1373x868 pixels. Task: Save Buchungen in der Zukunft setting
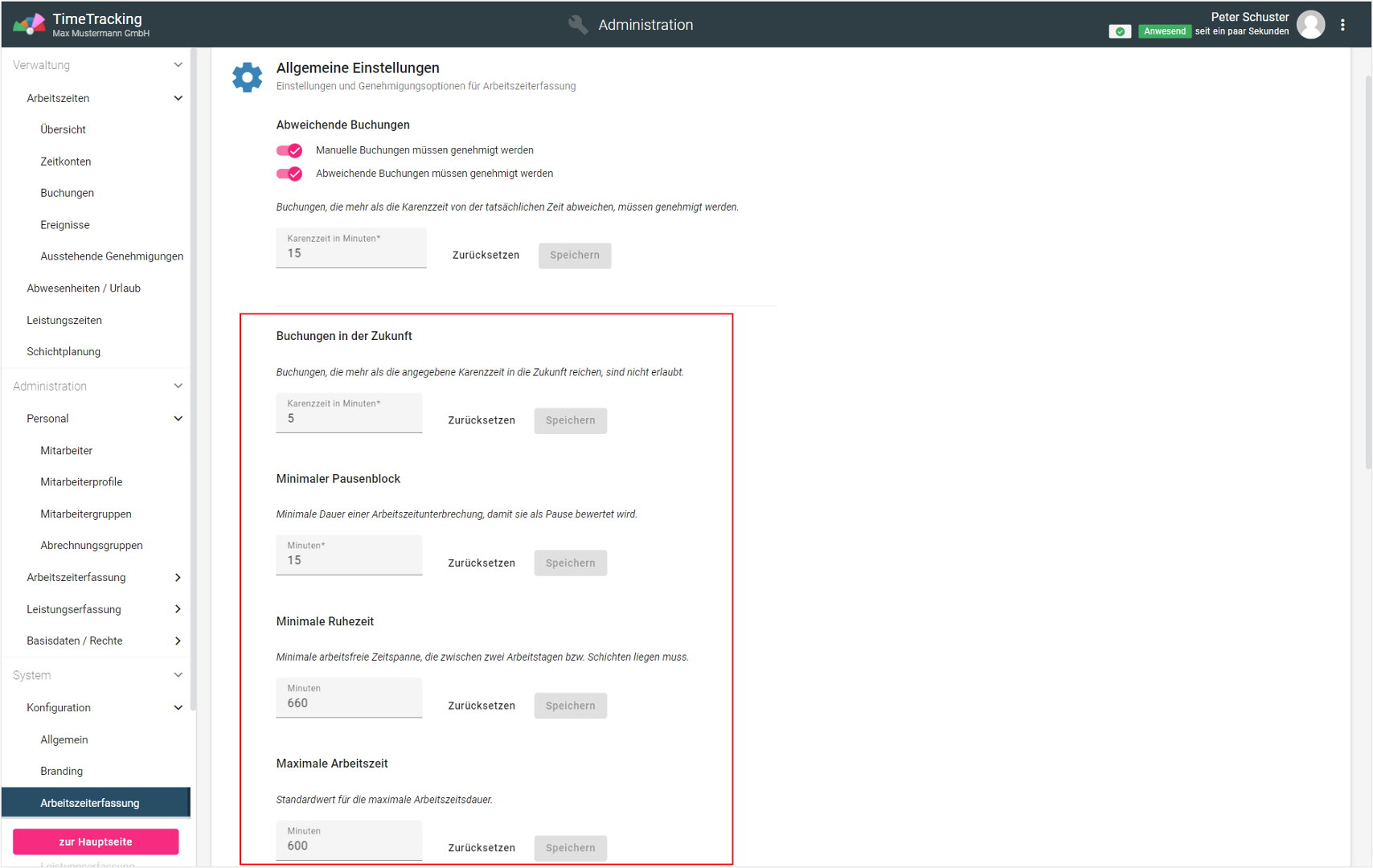click(x=571, y=420)
